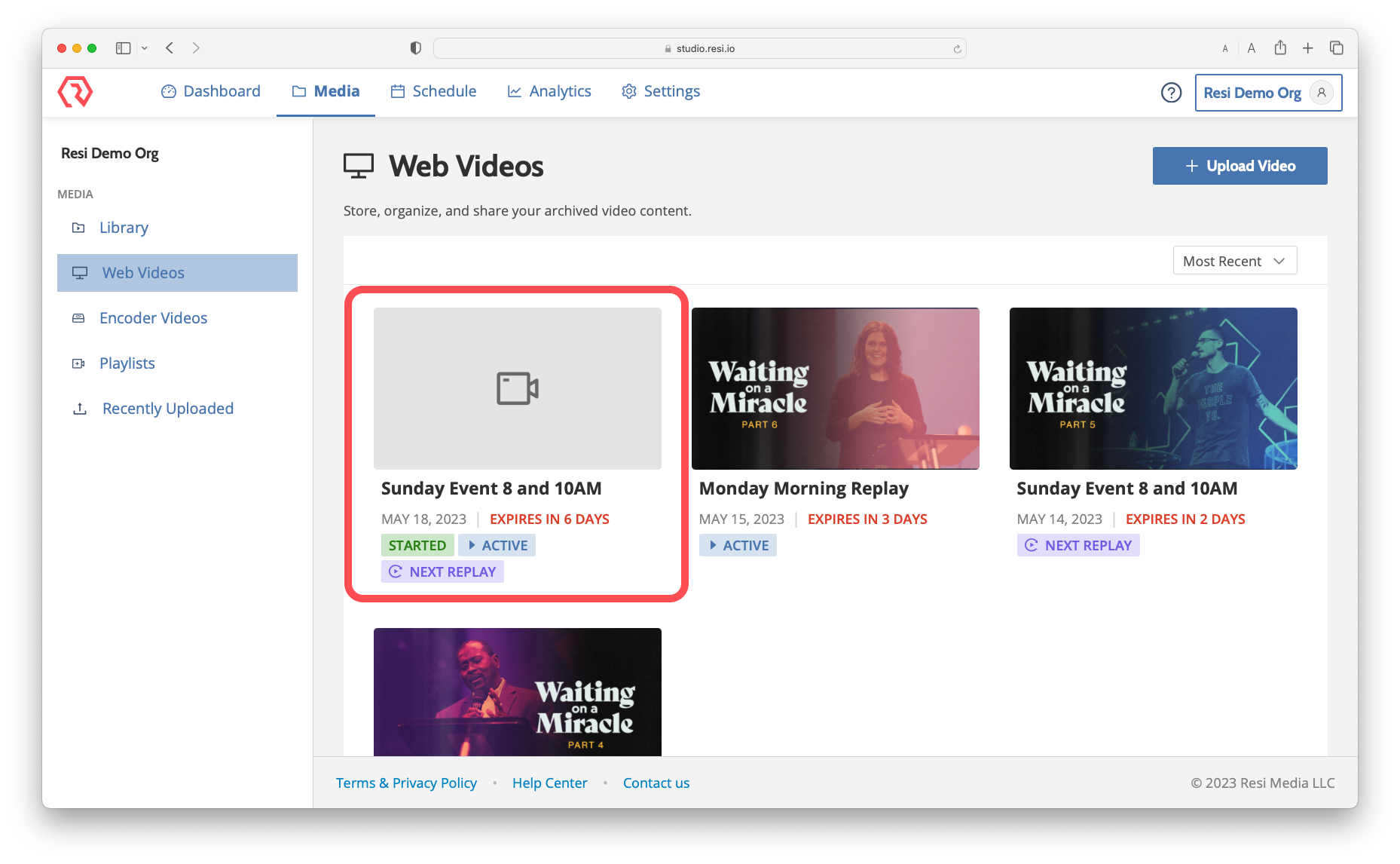This screenshot has width=1400, height=864.
Task: Click the address bar URL field
Action: point(699,48)
